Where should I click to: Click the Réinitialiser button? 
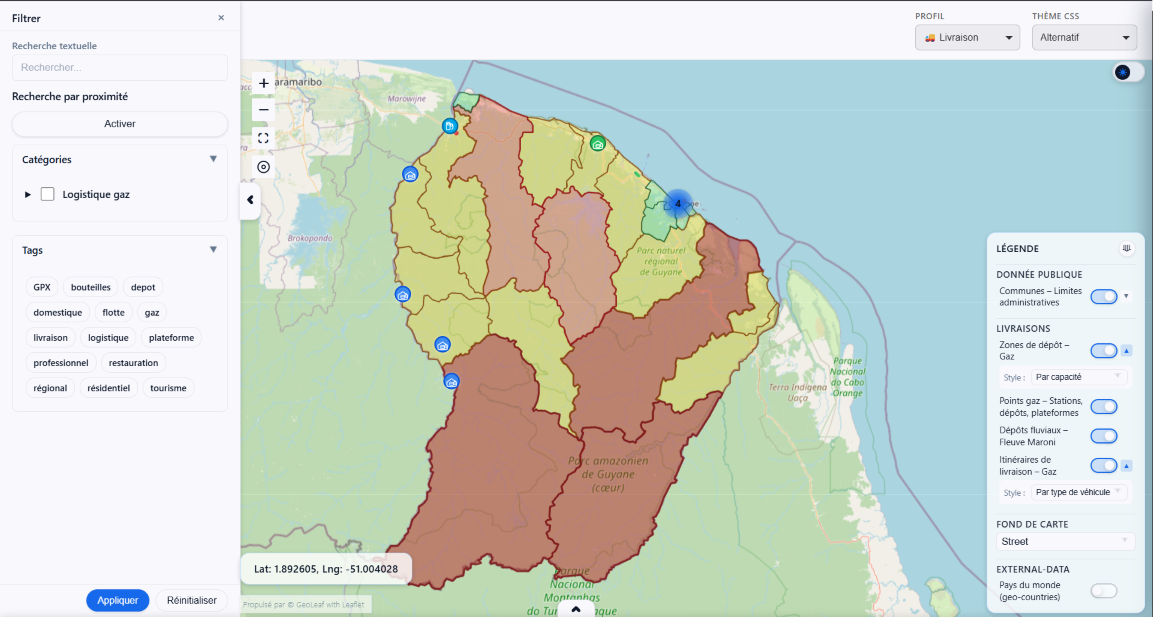pyautogui.click(x=191, y=601)
